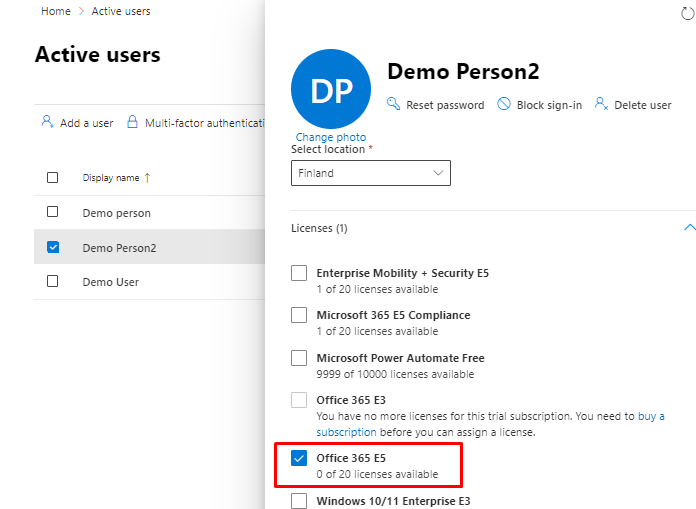Sort by Display name arrow
This screenshot has height=509, width=696.
pos(147,178)
